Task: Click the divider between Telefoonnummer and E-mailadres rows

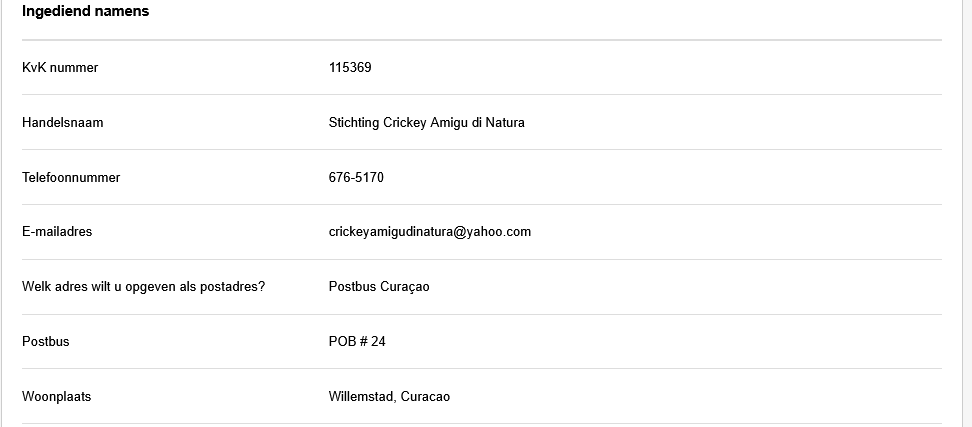Action: coord(481,205)
